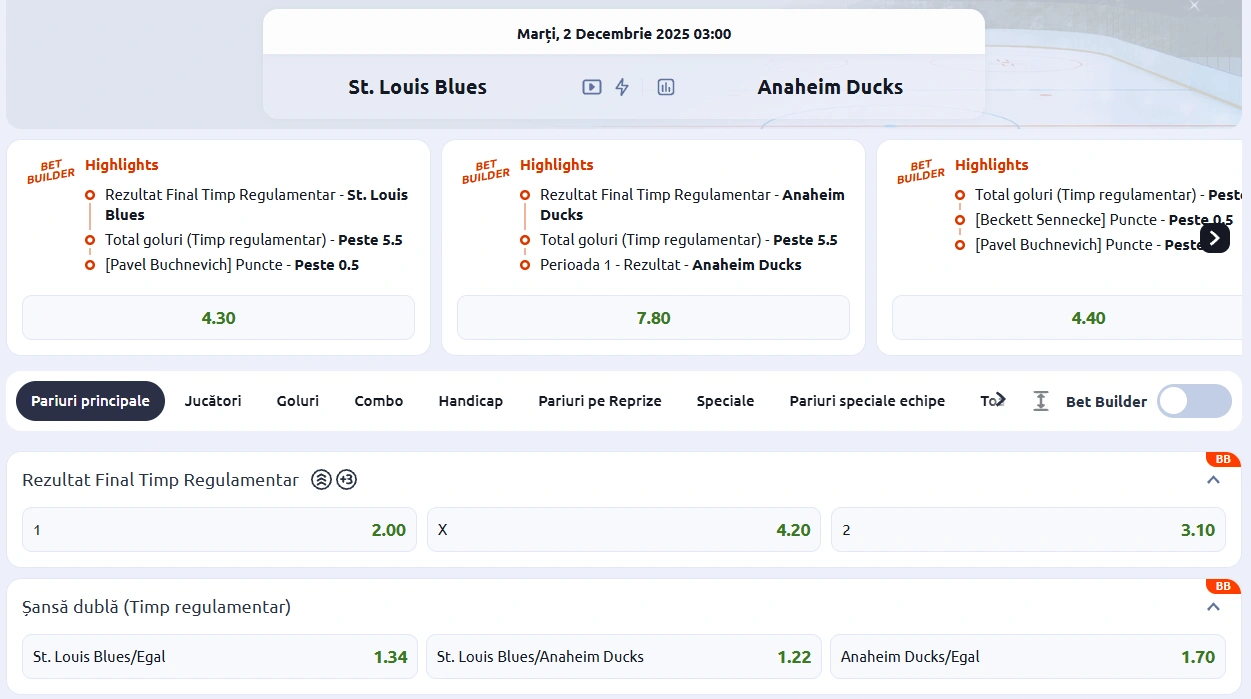The width and height of the screenshot is (1251, 699).
Task: Click the +3 badge icon
Action: click(346, 480)
